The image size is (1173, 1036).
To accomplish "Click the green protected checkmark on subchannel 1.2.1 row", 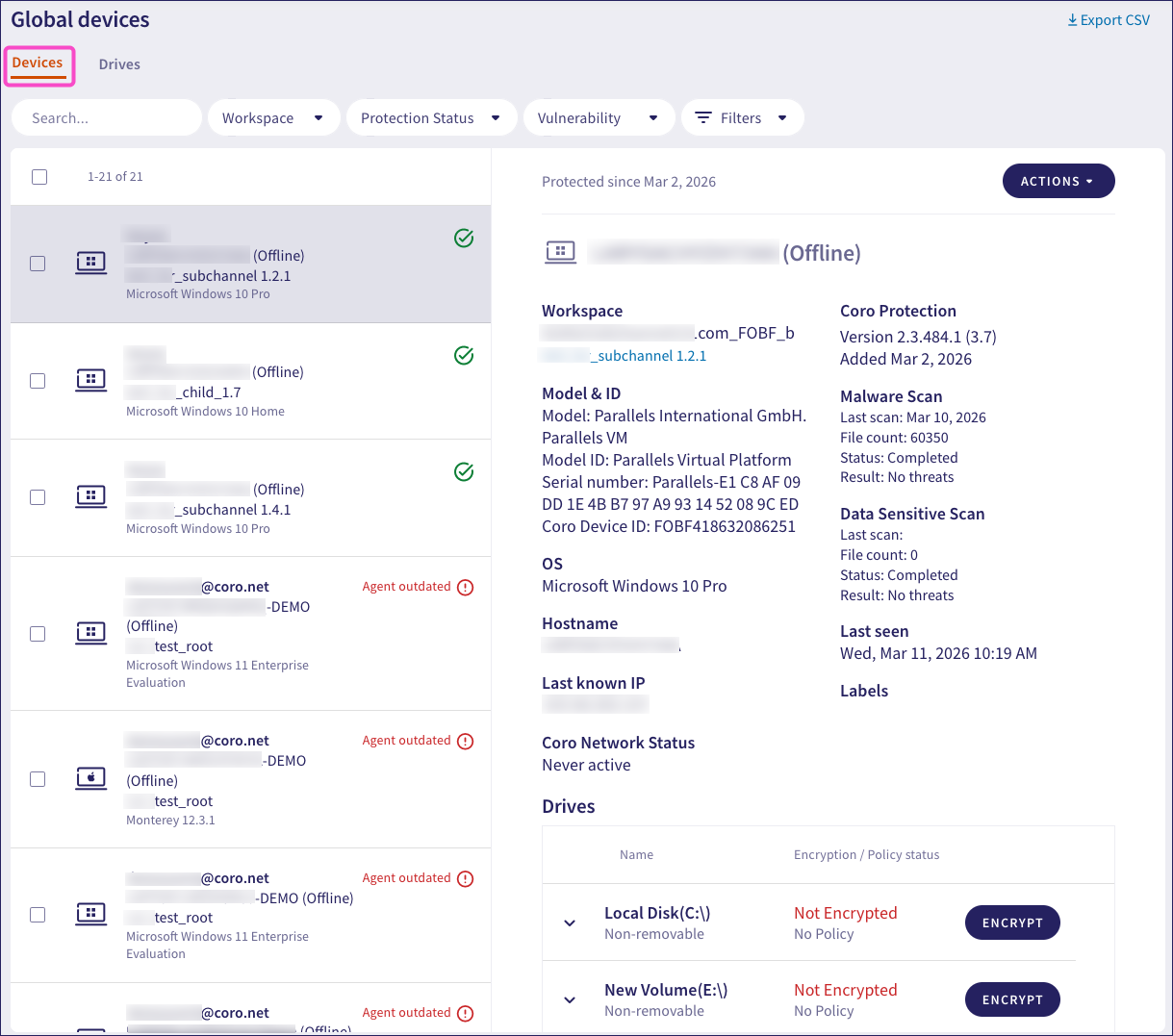I will [x=464, y=238].
